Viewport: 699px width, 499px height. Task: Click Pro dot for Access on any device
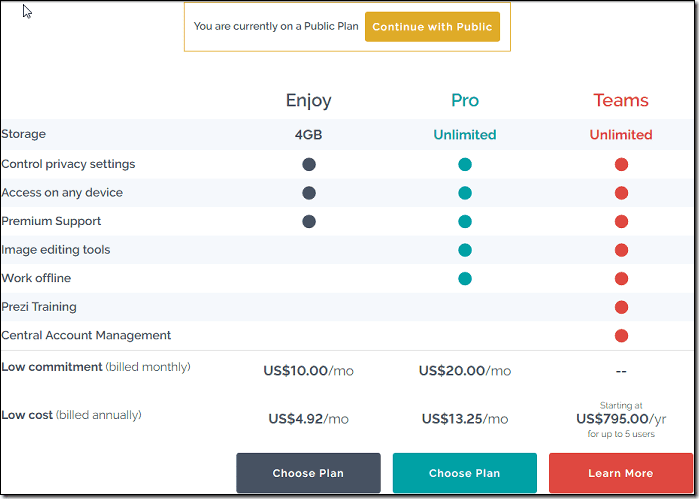[465, 193]
